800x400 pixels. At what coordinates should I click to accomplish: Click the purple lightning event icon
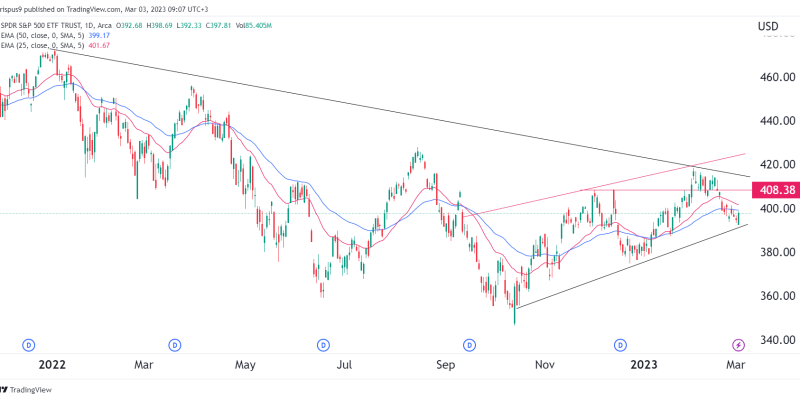[739, 345]
